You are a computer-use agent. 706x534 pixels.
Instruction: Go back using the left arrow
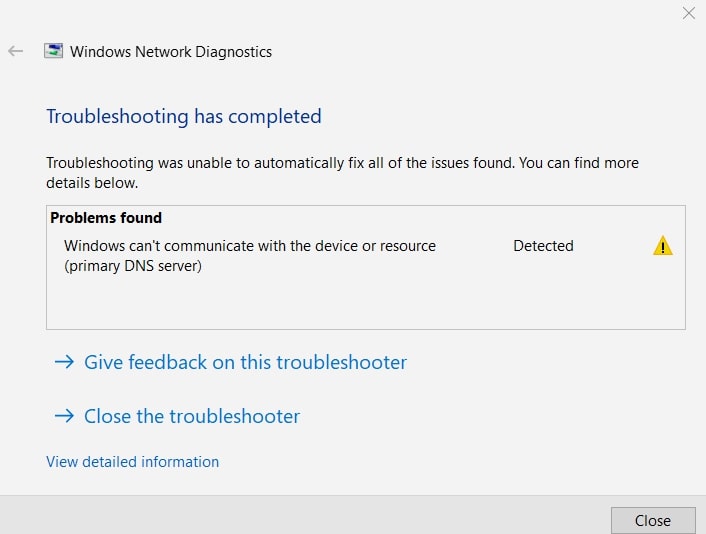(x=16, y=51)
